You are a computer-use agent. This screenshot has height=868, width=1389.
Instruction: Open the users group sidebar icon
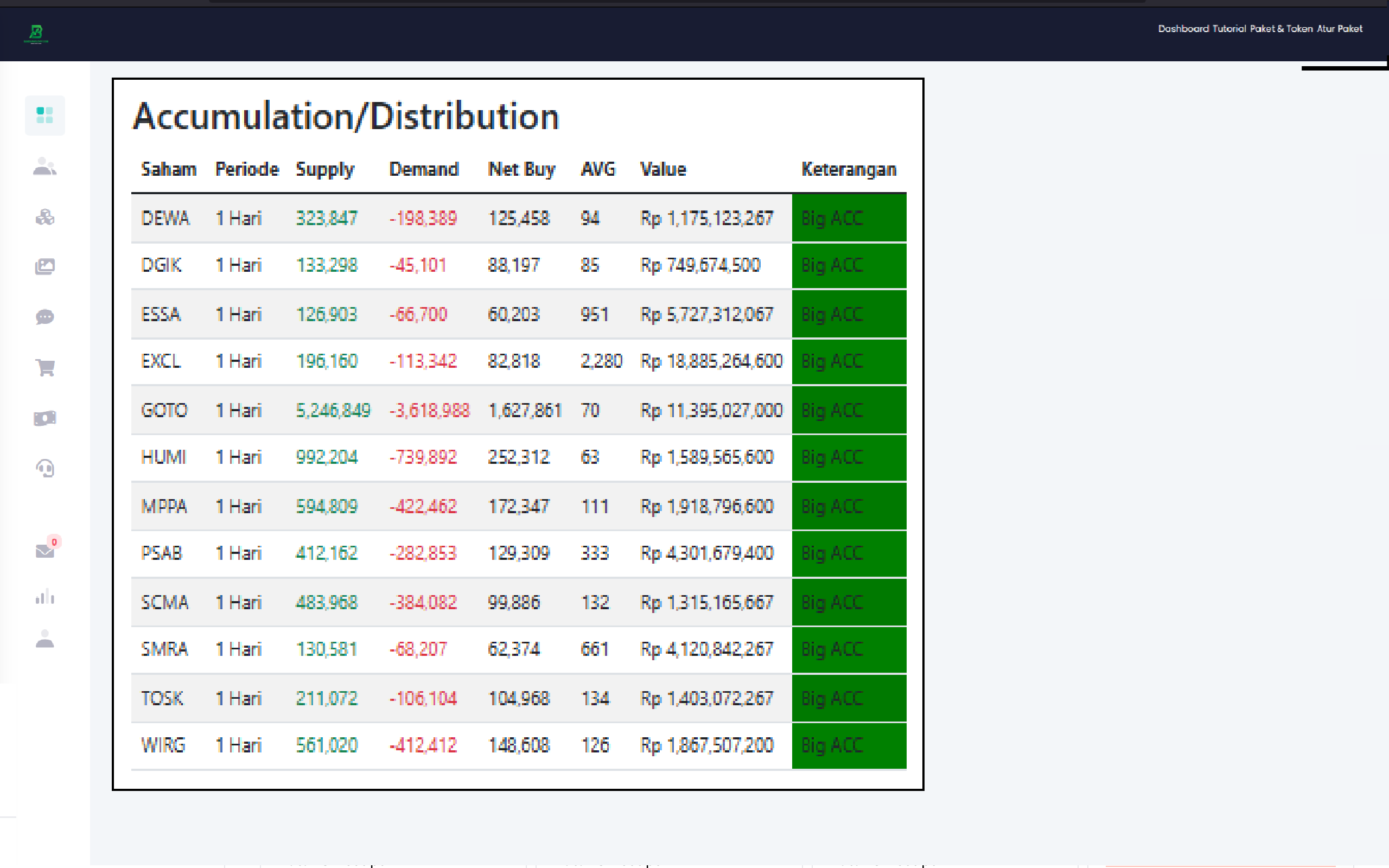(45, 167)
